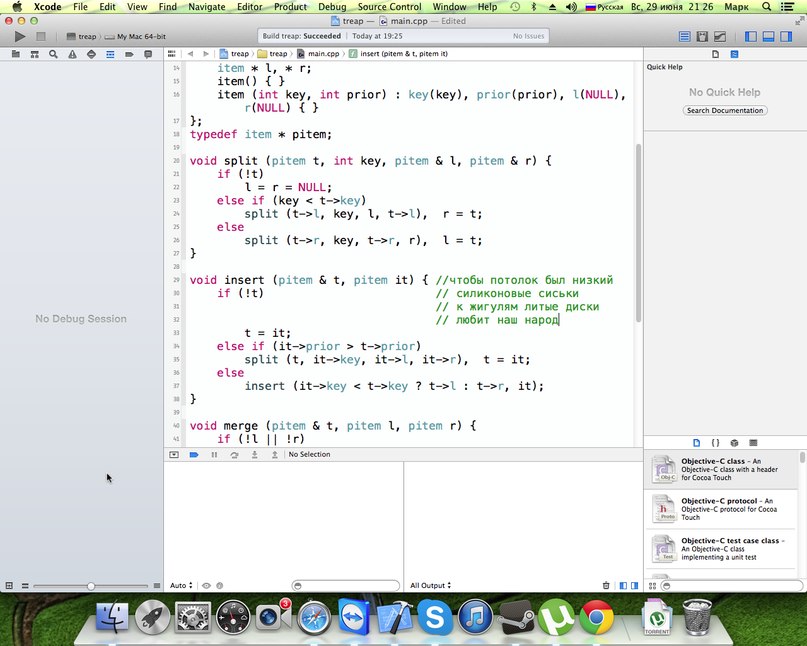Click Search Documentation button

(x=725, y=110)
